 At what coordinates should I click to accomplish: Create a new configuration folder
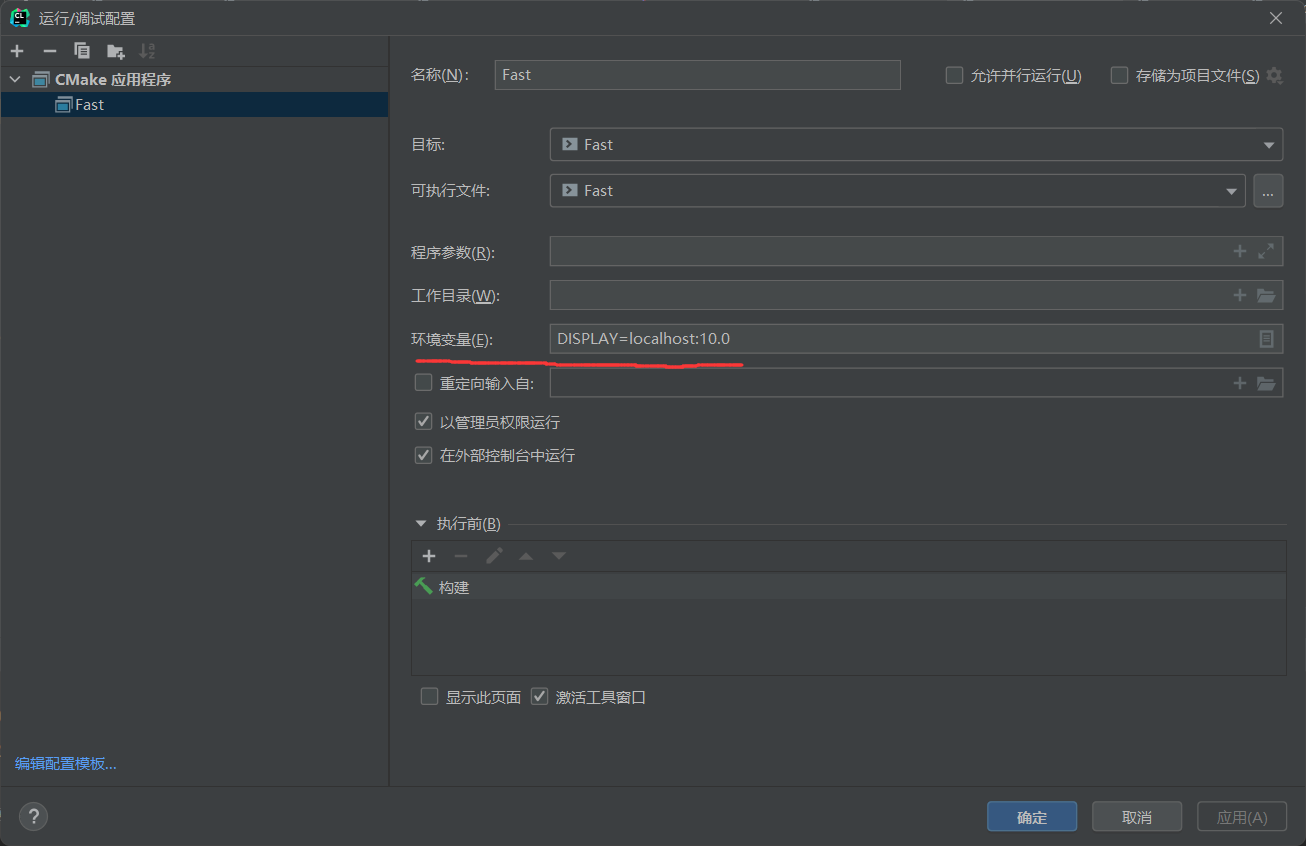pos(114,50)
